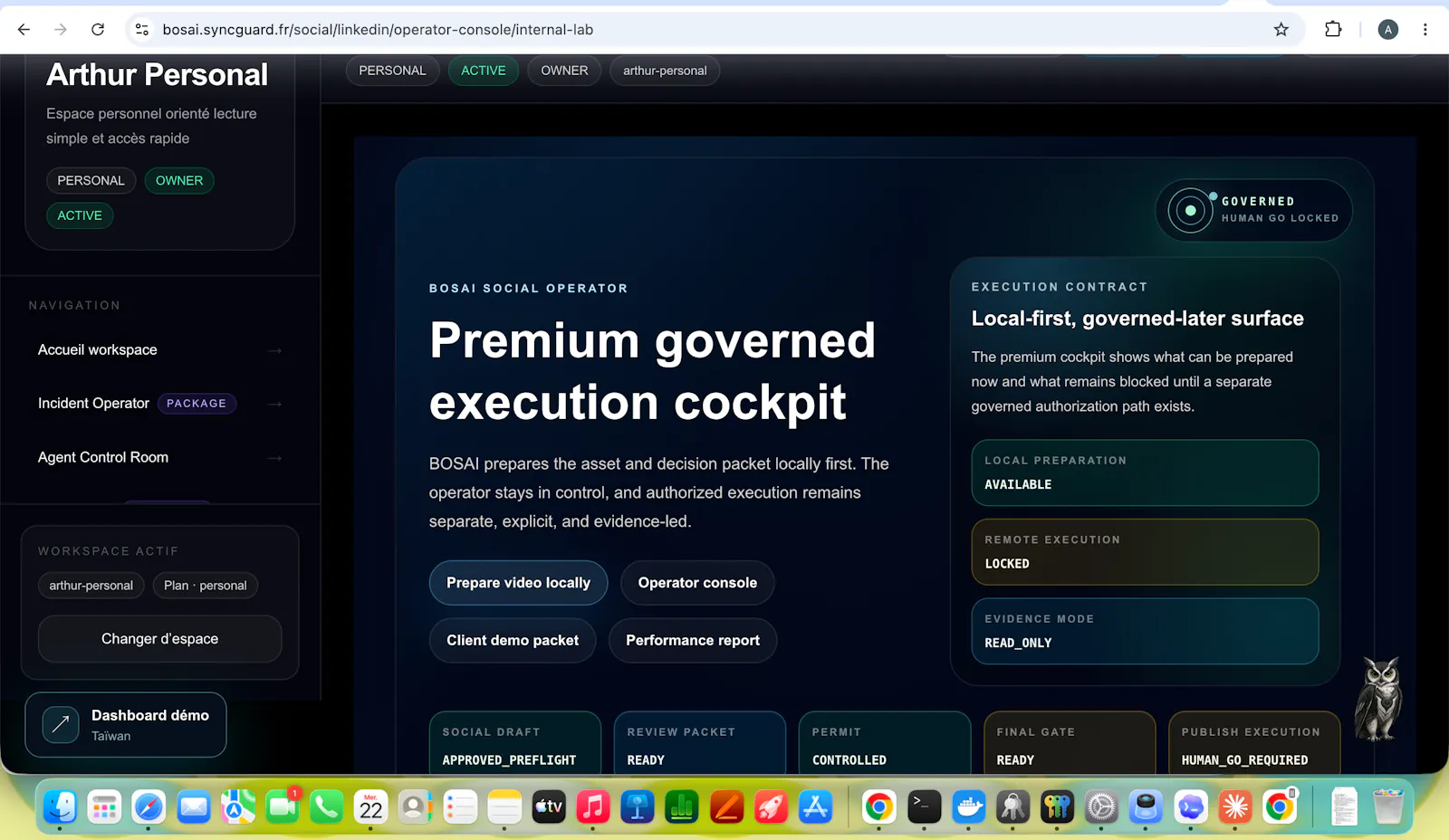Click the arrow next to Agent Control Room
This screenshot has width=1449, height=840.
[x=275, y=458]
